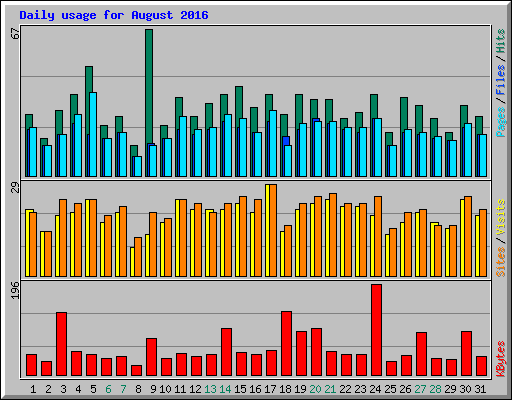Click the 'Sites' legend label
Image resolution: width=512 pixels, height=400 pixels.
(501, 262)
